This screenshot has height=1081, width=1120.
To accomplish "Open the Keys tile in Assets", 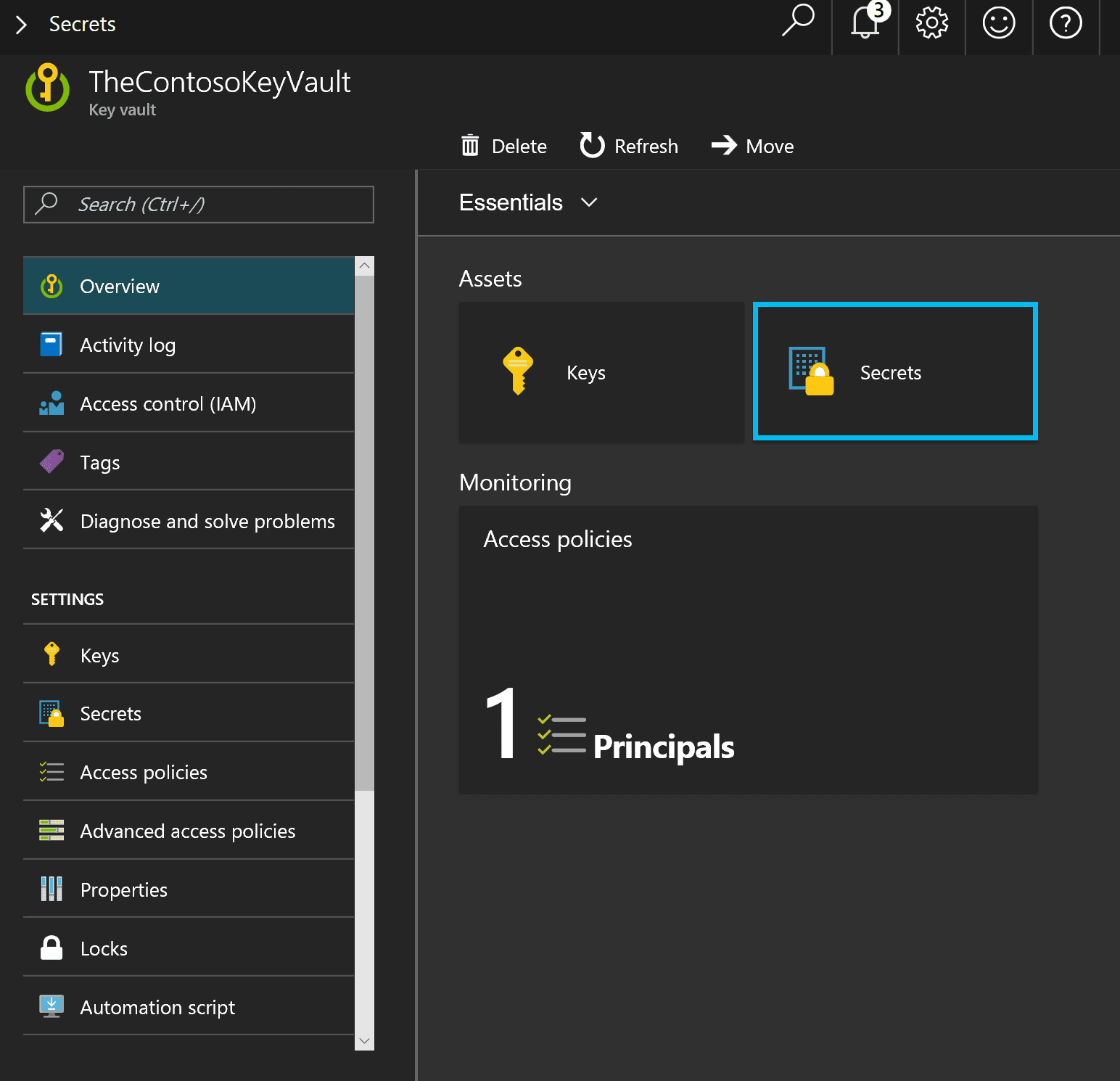I will pos(601,372).
